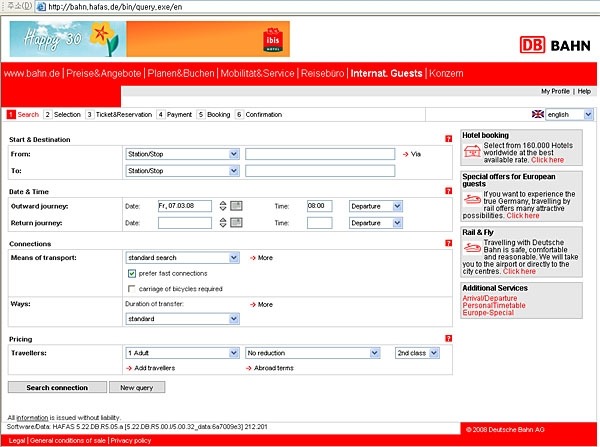
Task: Open the 1 Adult travellers dropdown
Action: click(x=183, y=353)
